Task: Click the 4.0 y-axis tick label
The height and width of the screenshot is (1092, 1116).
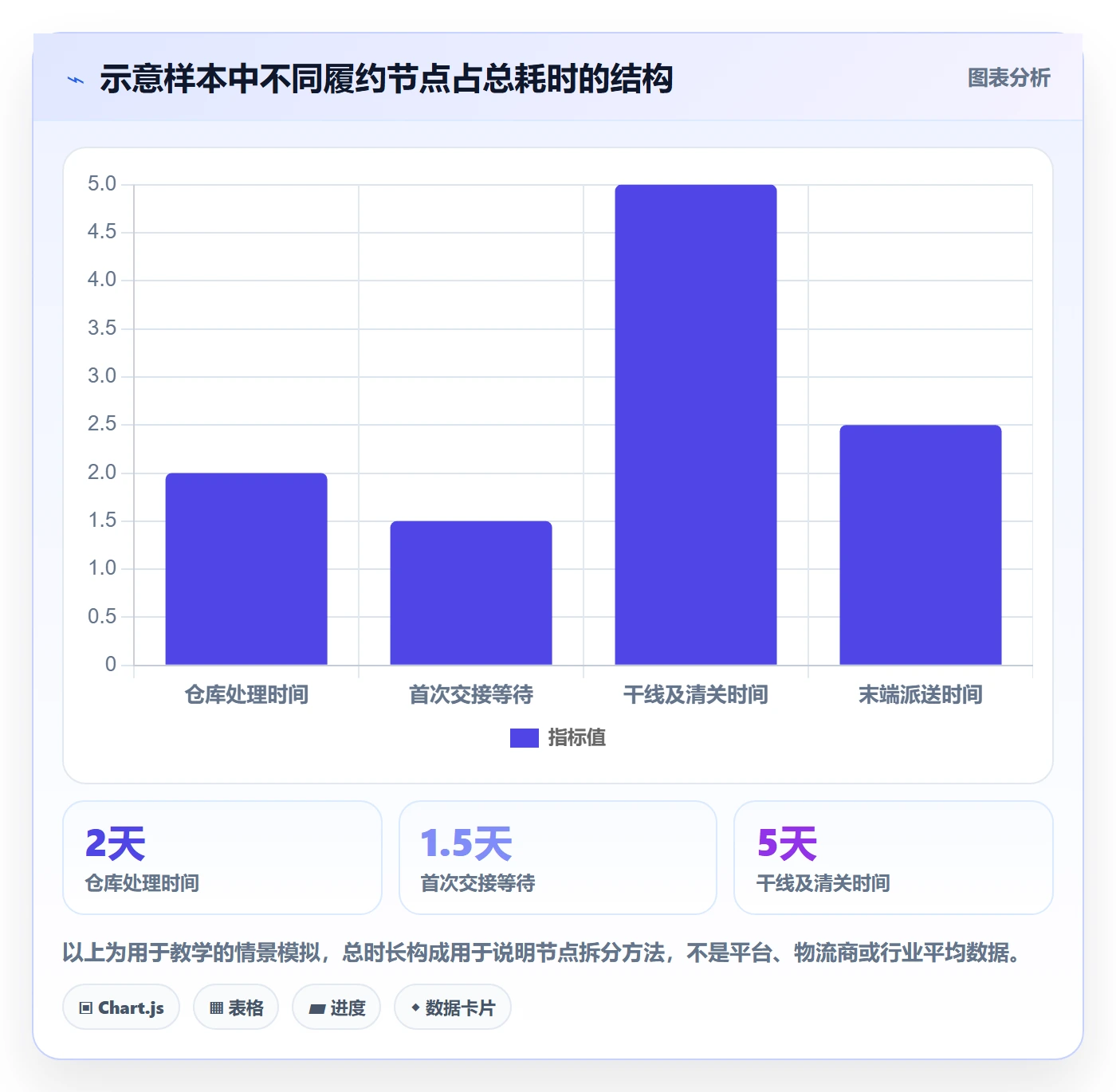Action: pos(102,280)
